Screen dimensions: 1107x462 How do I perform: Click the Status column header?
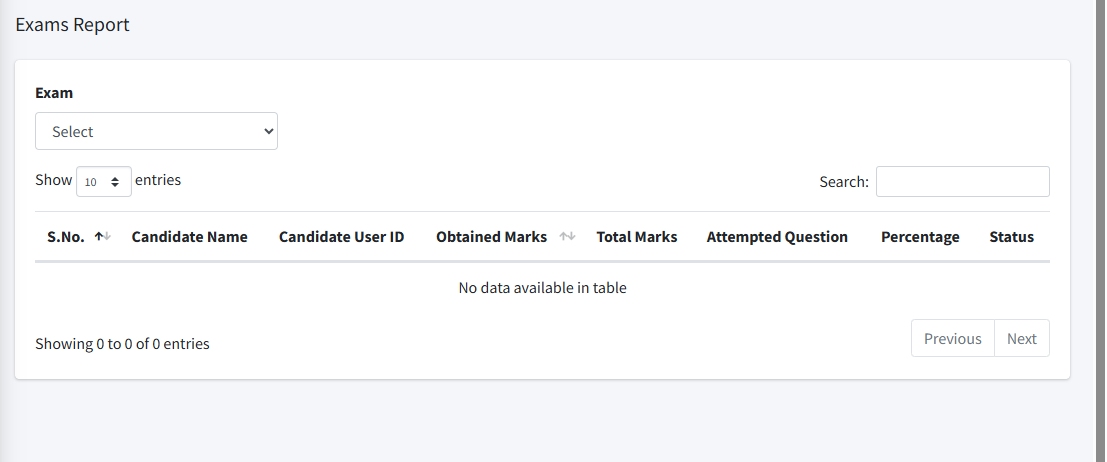(x=1011, y=237)
